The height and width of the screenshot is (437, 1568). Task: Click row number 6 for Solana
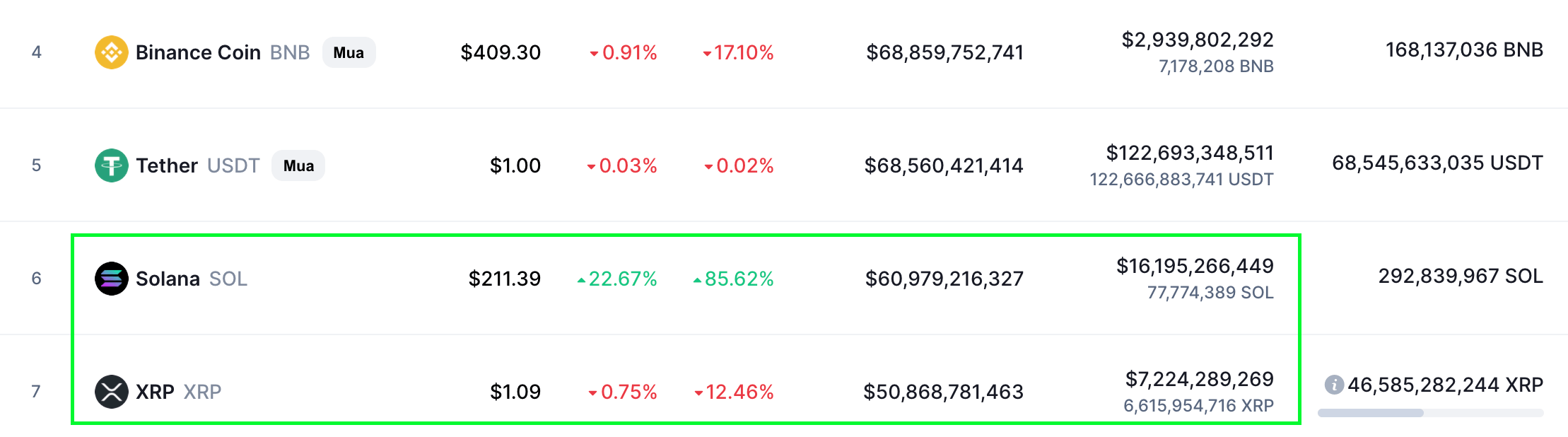pos(37,278)
